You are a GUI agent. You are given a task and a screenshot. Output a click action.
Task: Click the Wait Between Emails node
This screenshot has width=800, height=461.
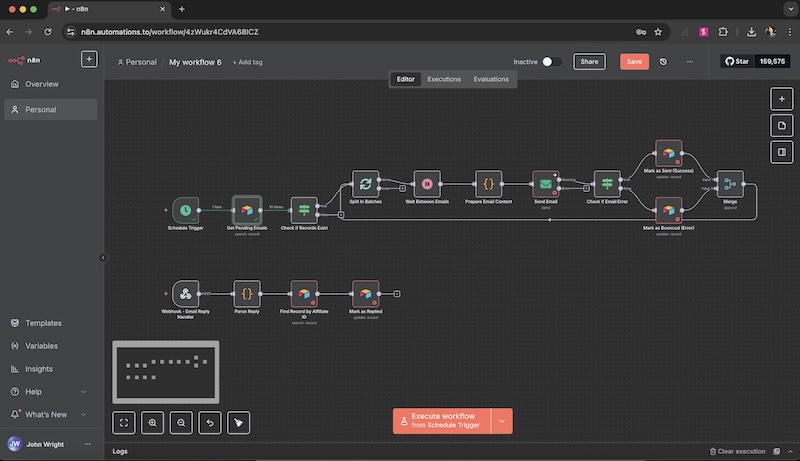426,184
